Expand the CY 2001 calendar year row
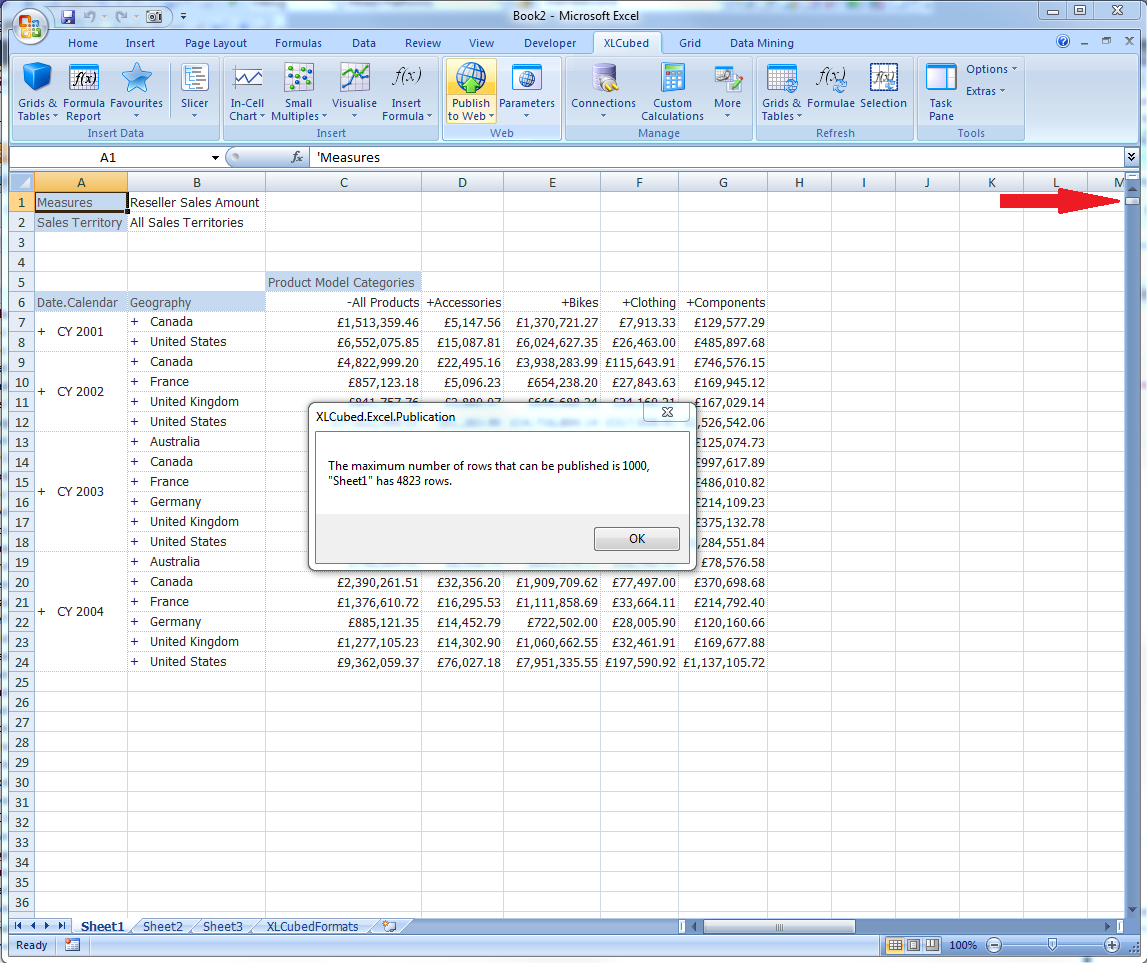Image resolution: width=1147 pixels, height=963 pixels. coord(42,331)
